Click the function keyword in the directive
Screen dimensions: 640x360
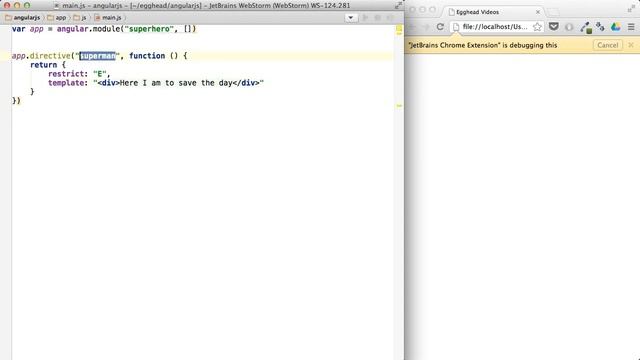click(147, 56)
